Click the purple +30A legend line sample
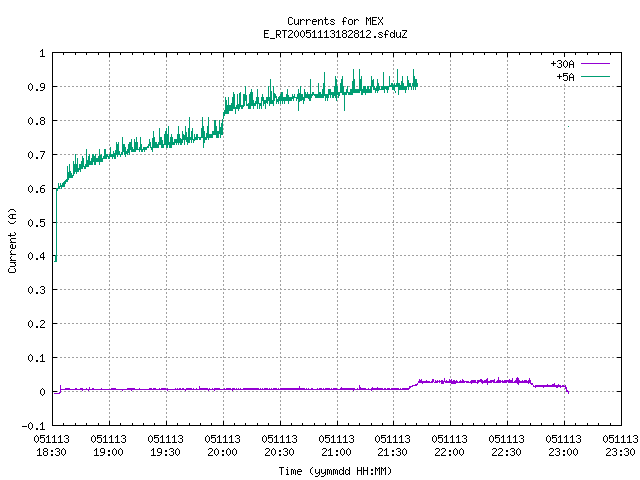 coord(595,64)
